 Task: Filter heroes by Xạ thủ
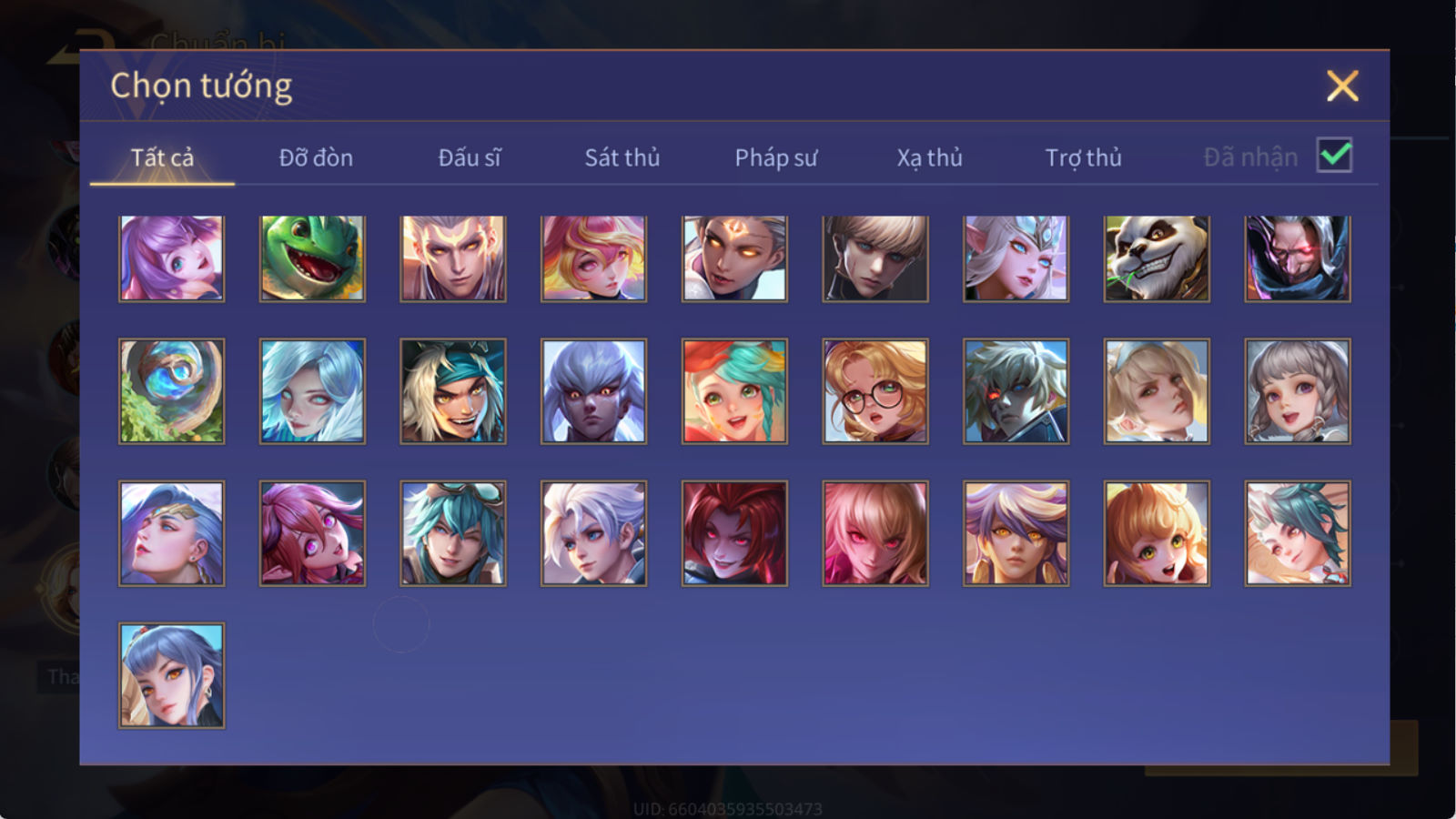click(x=929, y=157)
